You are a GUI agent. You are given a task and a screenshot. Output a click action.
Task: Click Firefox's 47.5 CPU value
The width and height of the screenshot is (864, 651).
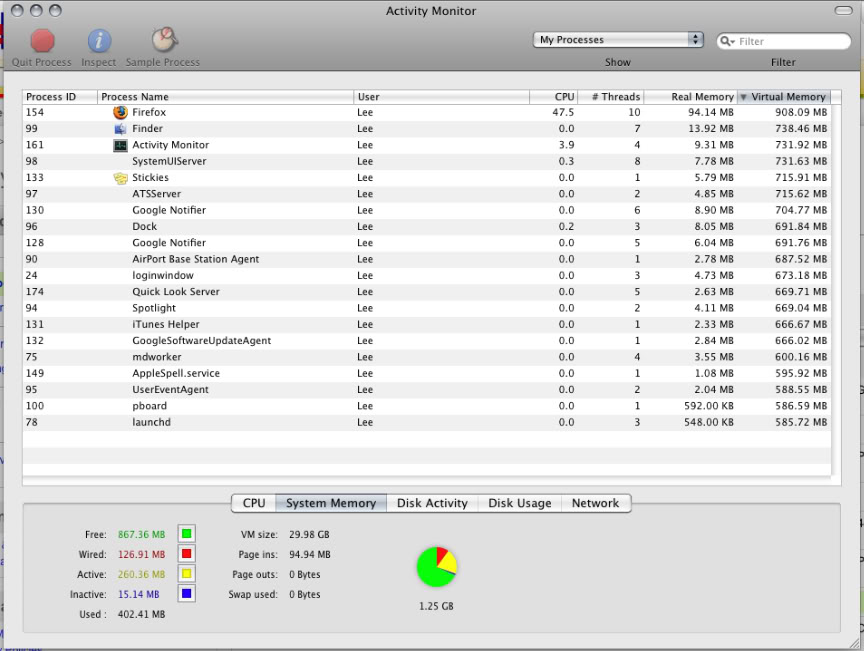pyautogui.click(x=563, y=112)
